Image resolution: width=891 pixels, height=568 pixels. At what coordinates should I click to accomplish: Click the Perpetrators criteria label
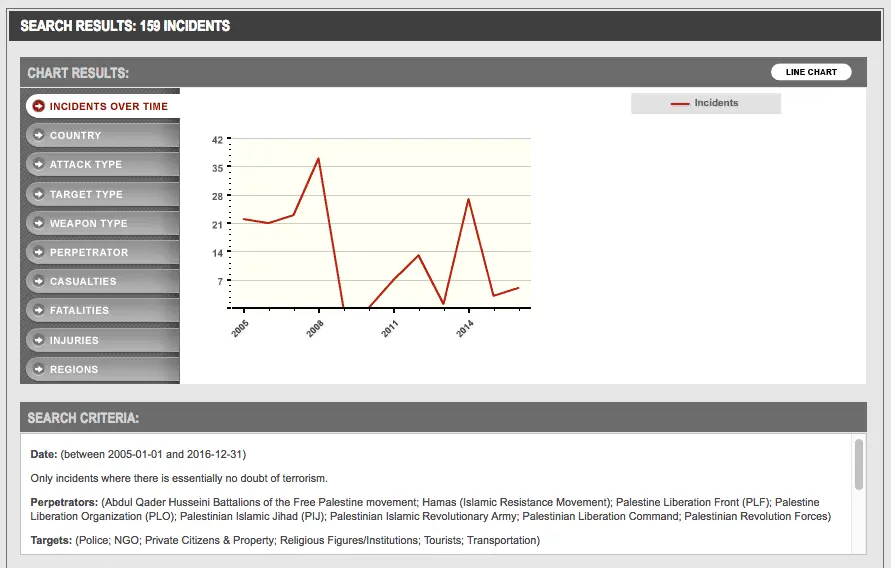pos(64,502)
